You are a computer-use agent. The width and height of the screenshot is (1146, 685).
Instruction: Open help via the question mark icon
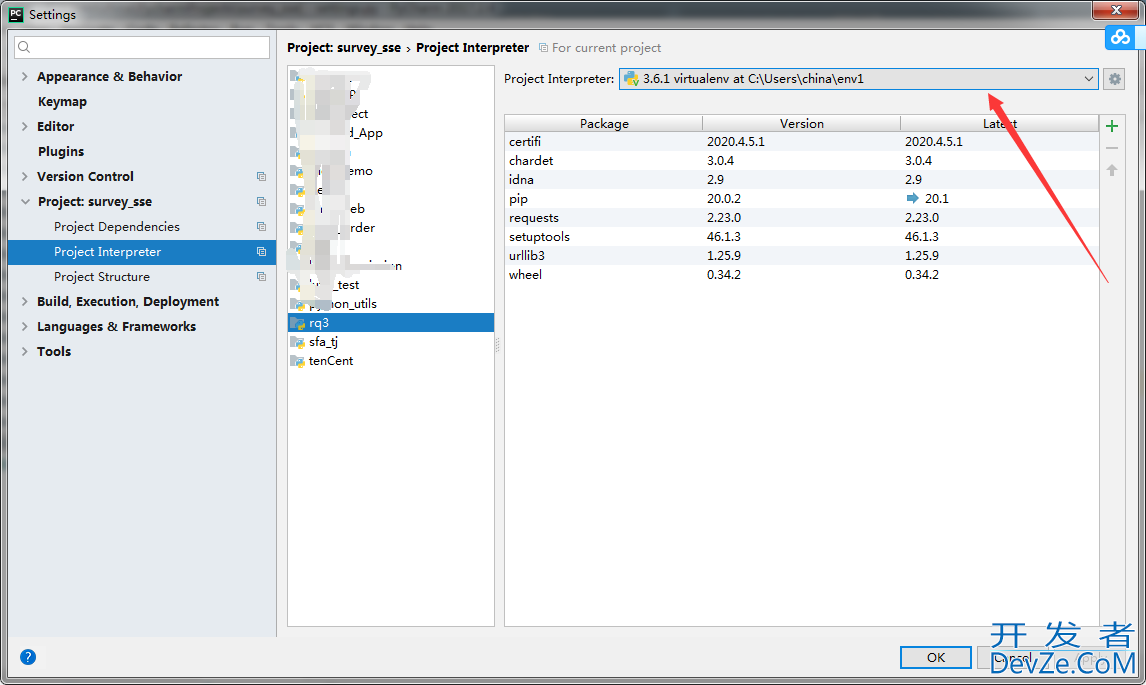click(x=28, y=656)
